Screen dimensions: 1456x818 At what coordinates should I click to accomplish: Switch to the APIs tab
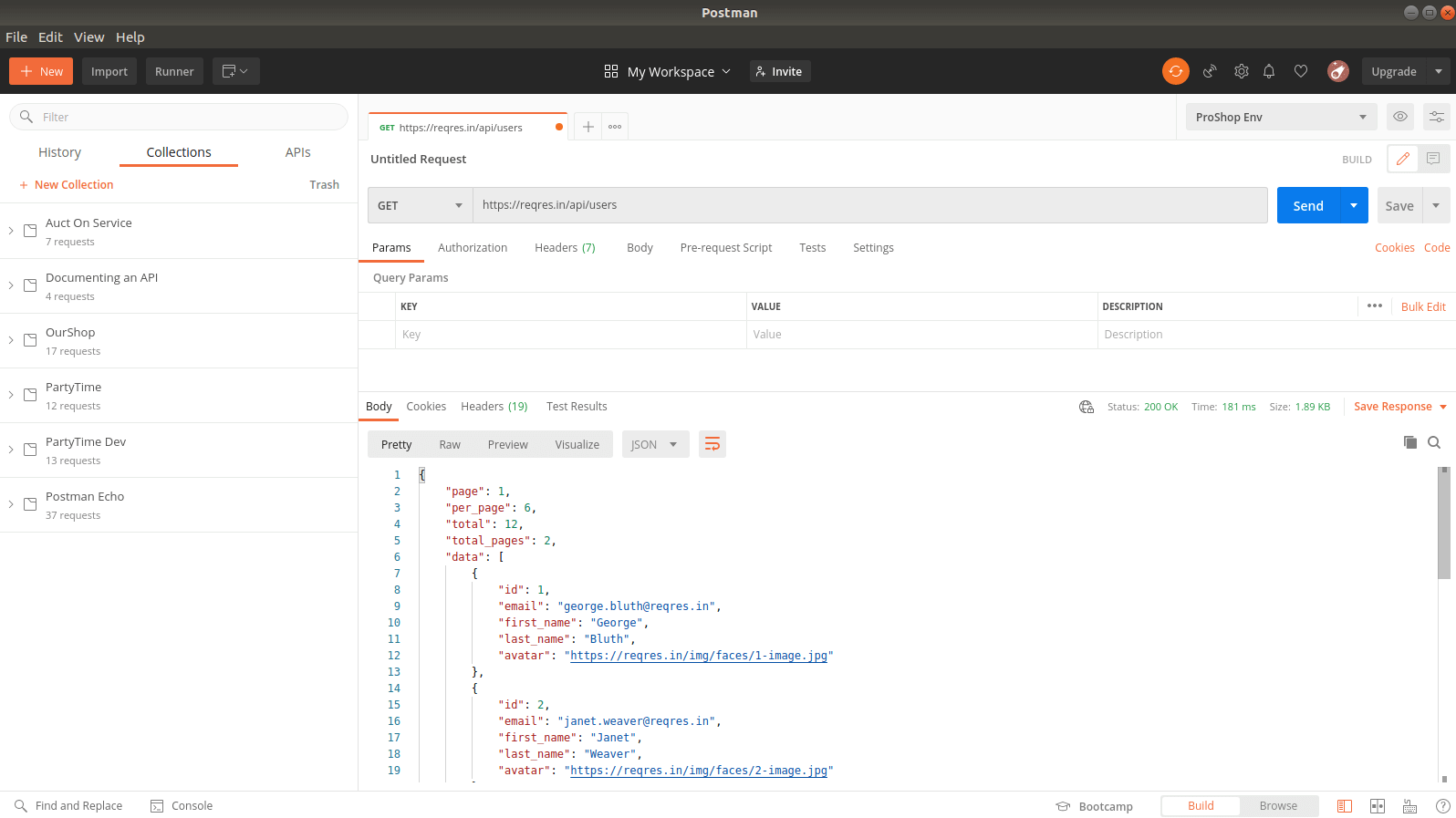297,152
